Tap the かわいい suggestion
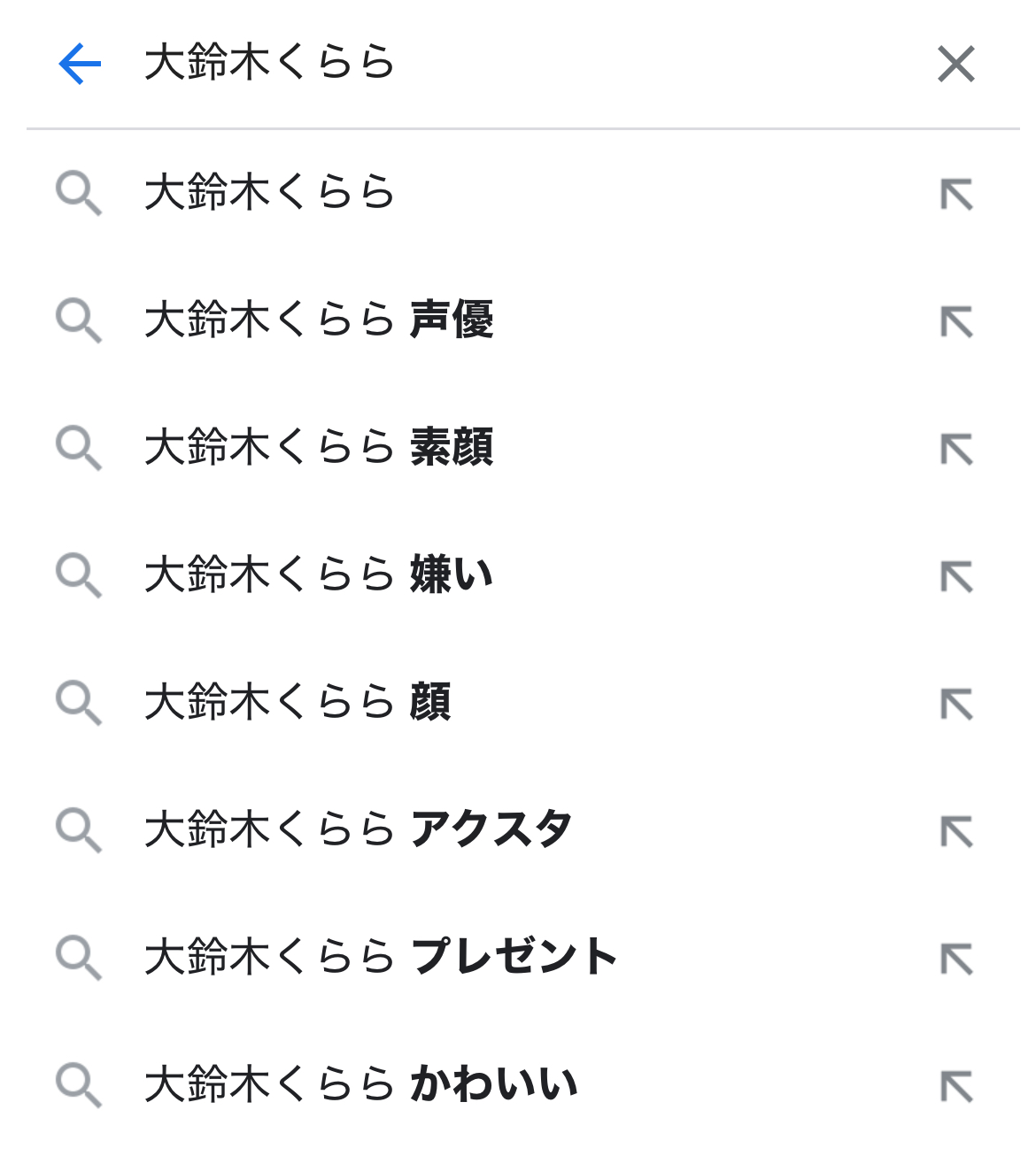Screen dimensions: 1036x1164 pos(360,1084)
